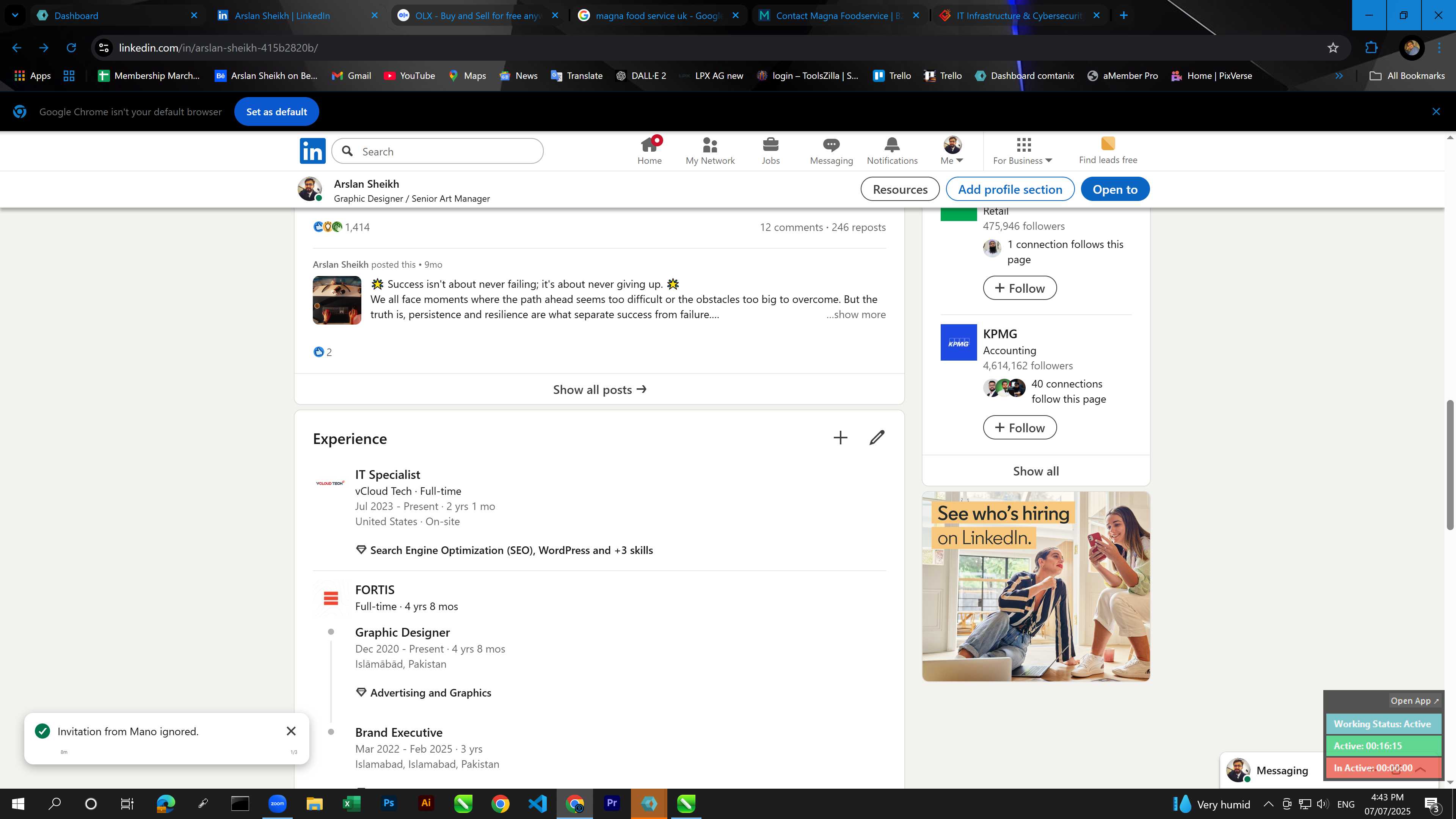Open Gmail bookmark
Viewport: 1456px width, 819px height.
pyautogui.click(x=351, y=76)
